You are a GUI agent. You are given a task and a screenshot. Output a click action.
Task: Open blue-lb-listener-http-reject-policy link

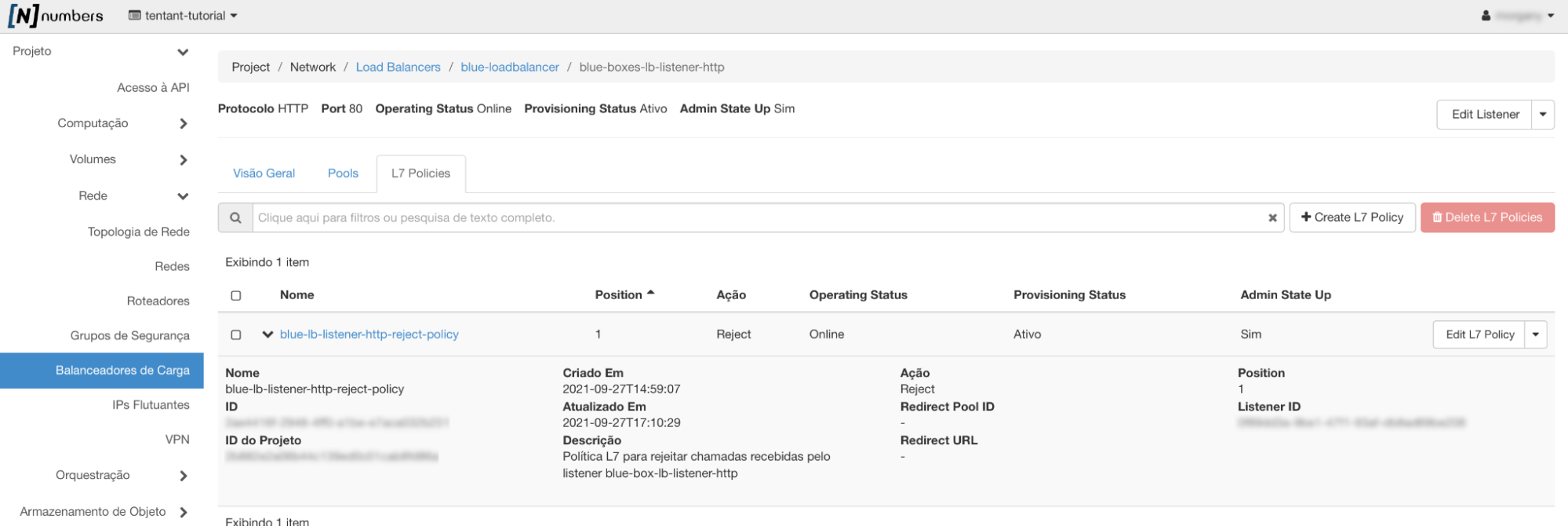click(369, 334)
